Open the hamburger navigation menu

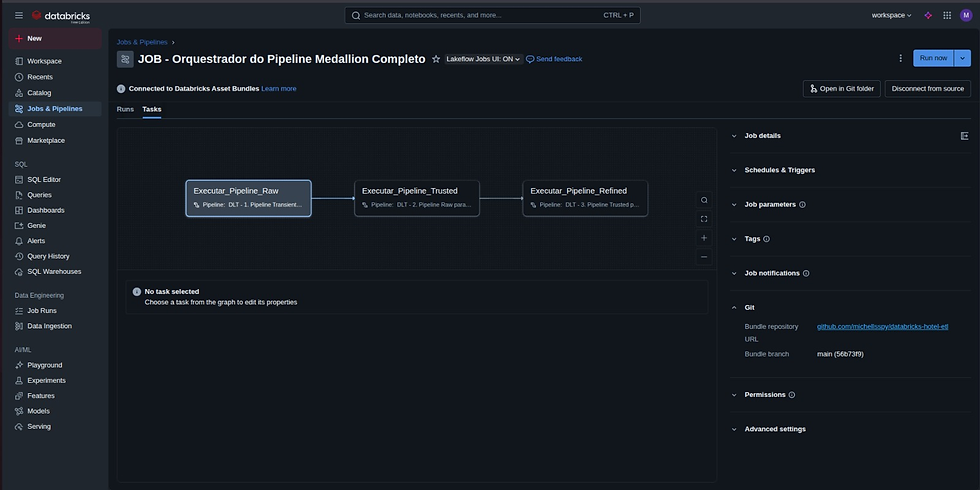19,16
